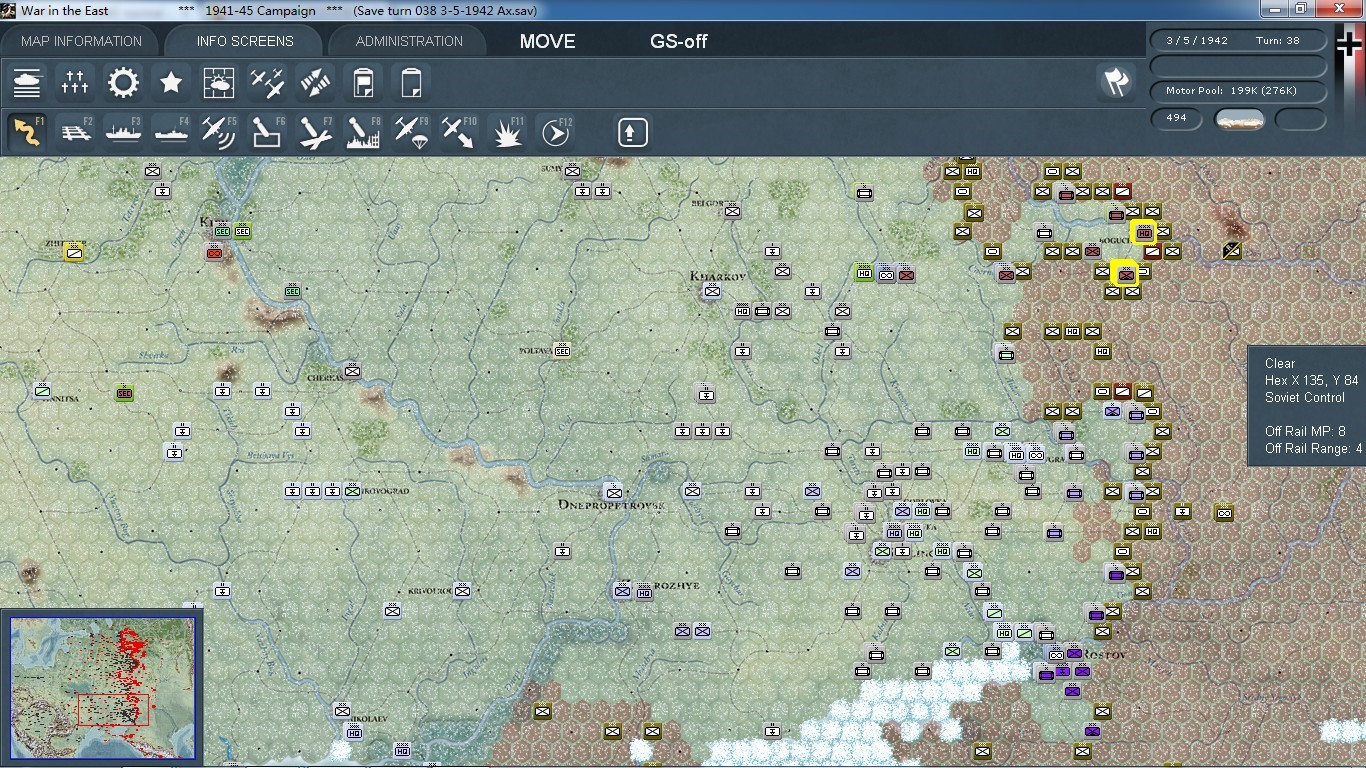
Task: Select the unit counter at Dnepropetrovsk
Action: pyautogui.click(x=613, y=491)
